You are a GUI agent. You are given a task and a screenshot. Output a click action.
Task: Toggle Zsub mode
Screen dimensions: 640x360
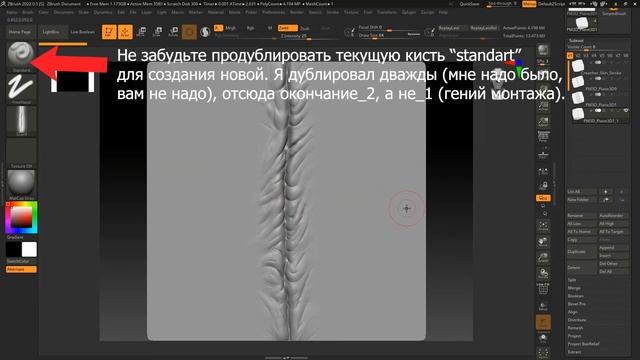(x=305, y=29)
